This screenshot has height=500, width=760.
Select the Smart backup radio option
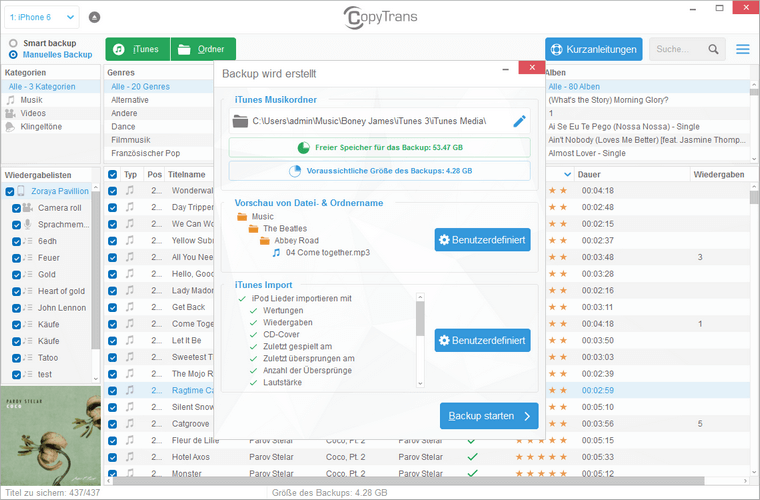pyautogui.click(x=13, y=43)
